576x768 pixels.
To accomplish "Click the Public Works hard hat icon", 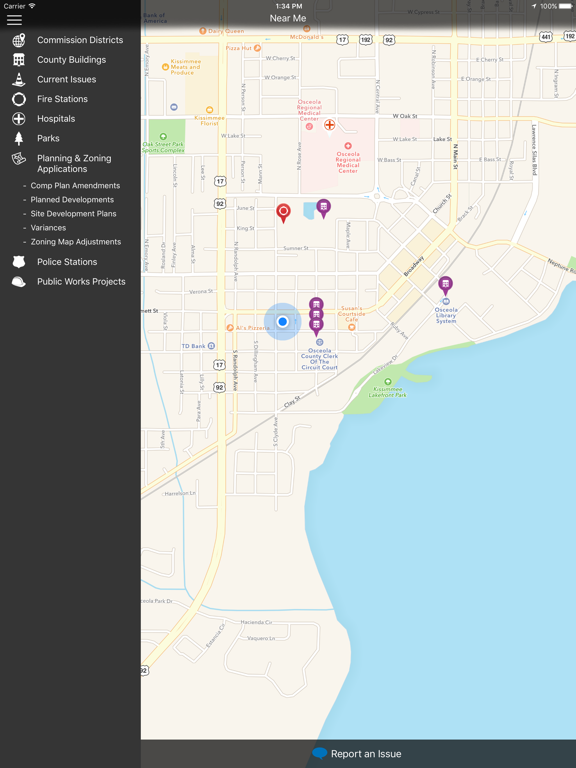I will (19, 282).
